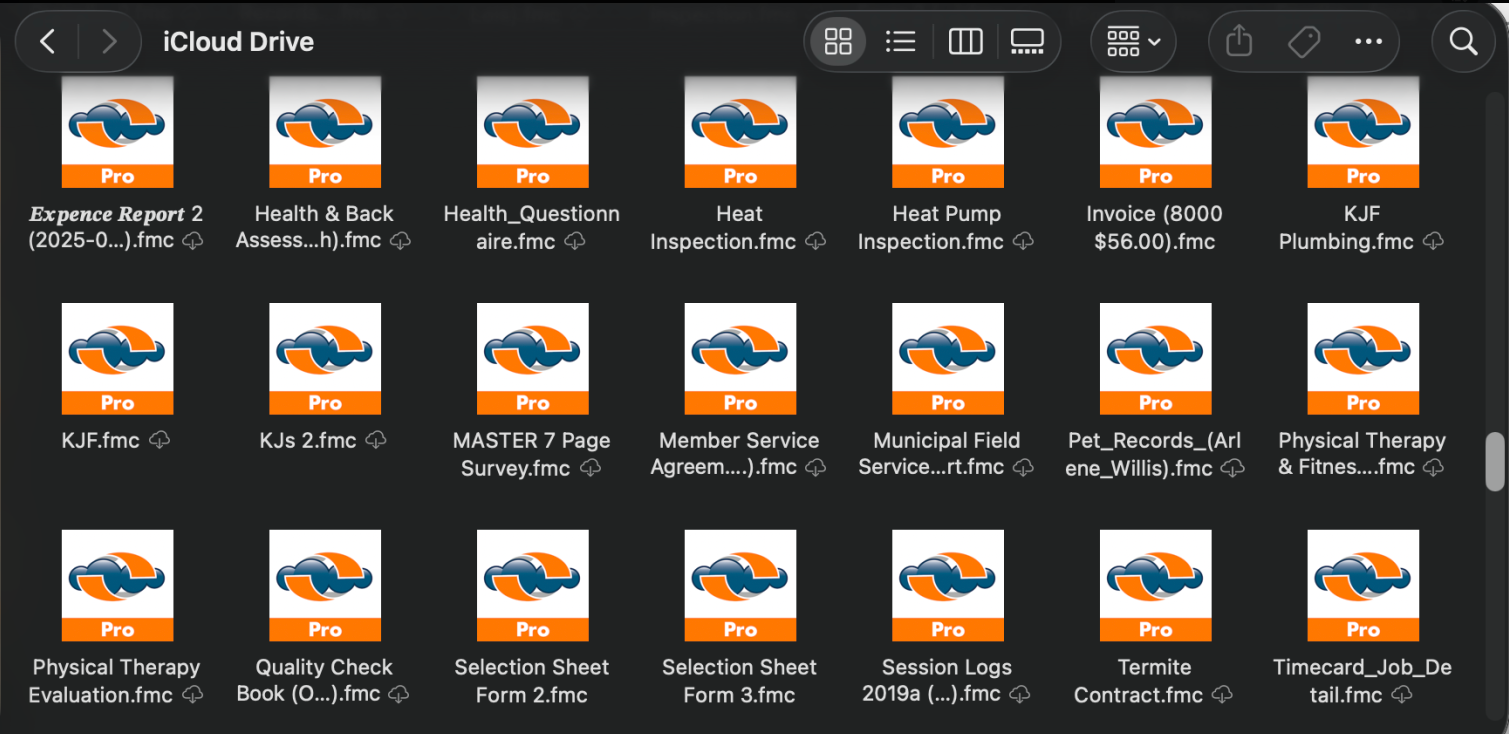Click the 'Selection Sheet Form 3.fmc' name
The image size is (1509, 734).
(x=740, y=680)
